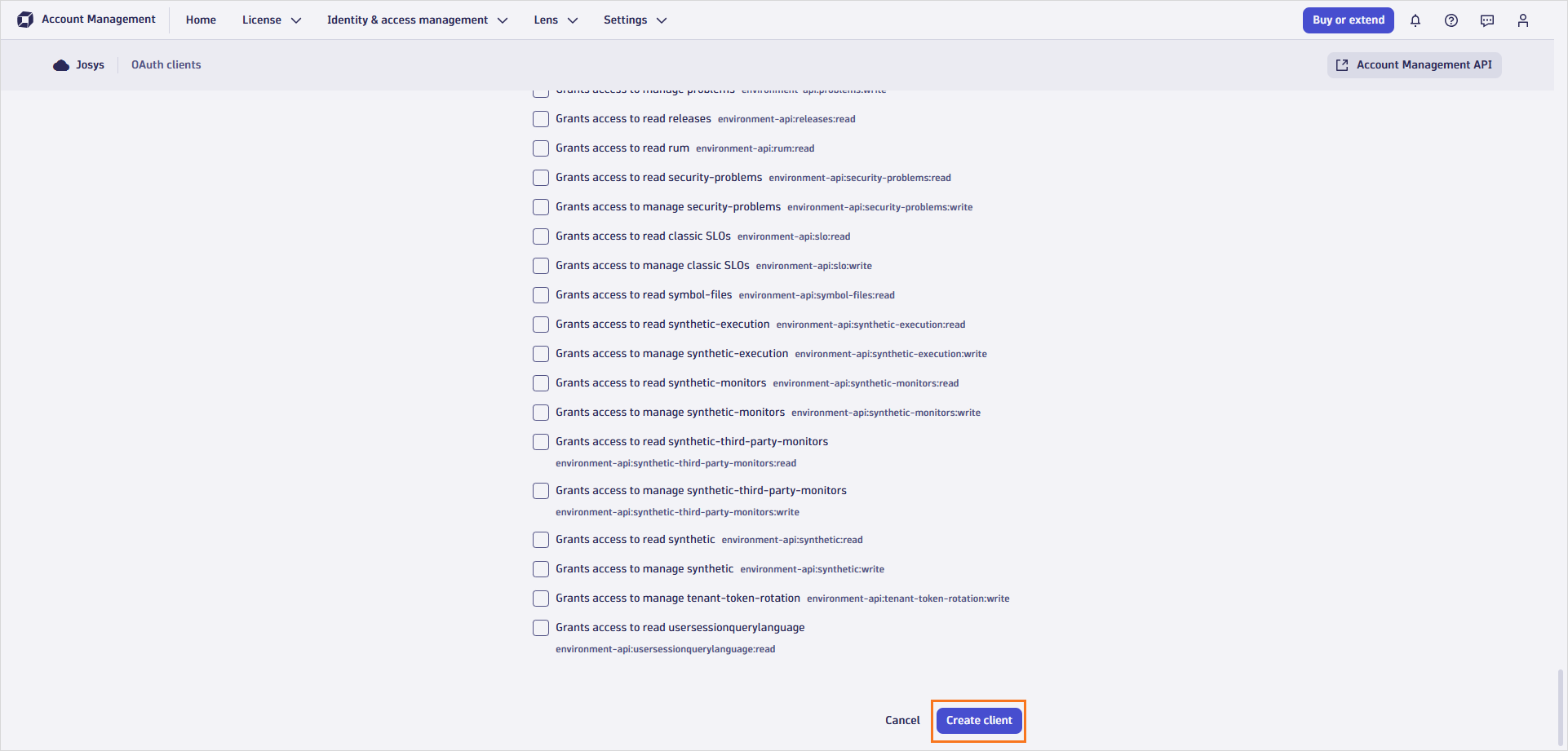Open the Account Management API link
This screenshot has width=1568, height=751.
(x=1415, y=65)
